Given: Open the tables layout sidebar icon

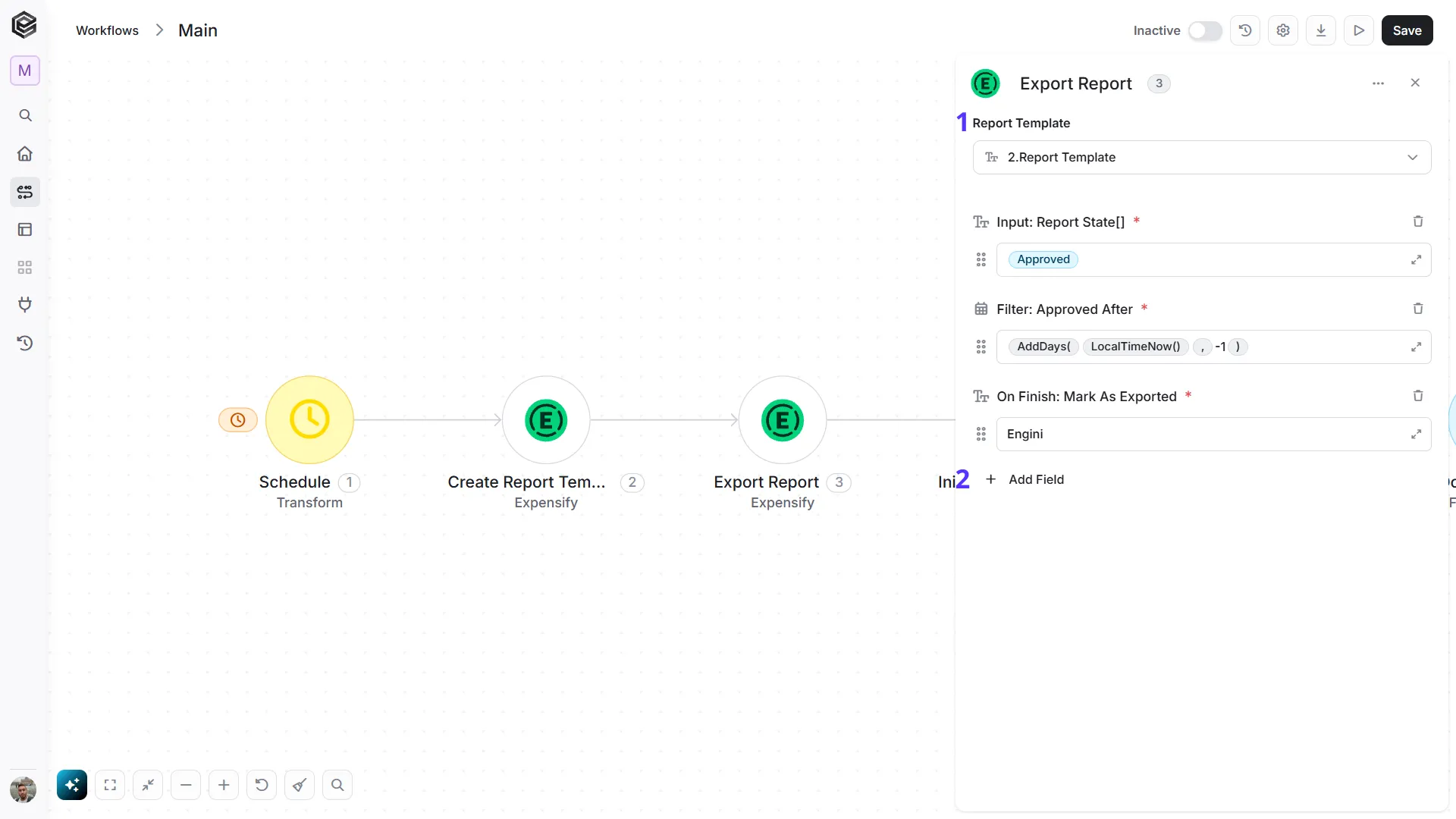Looking at the screenshot, I should tap(25, 229).
